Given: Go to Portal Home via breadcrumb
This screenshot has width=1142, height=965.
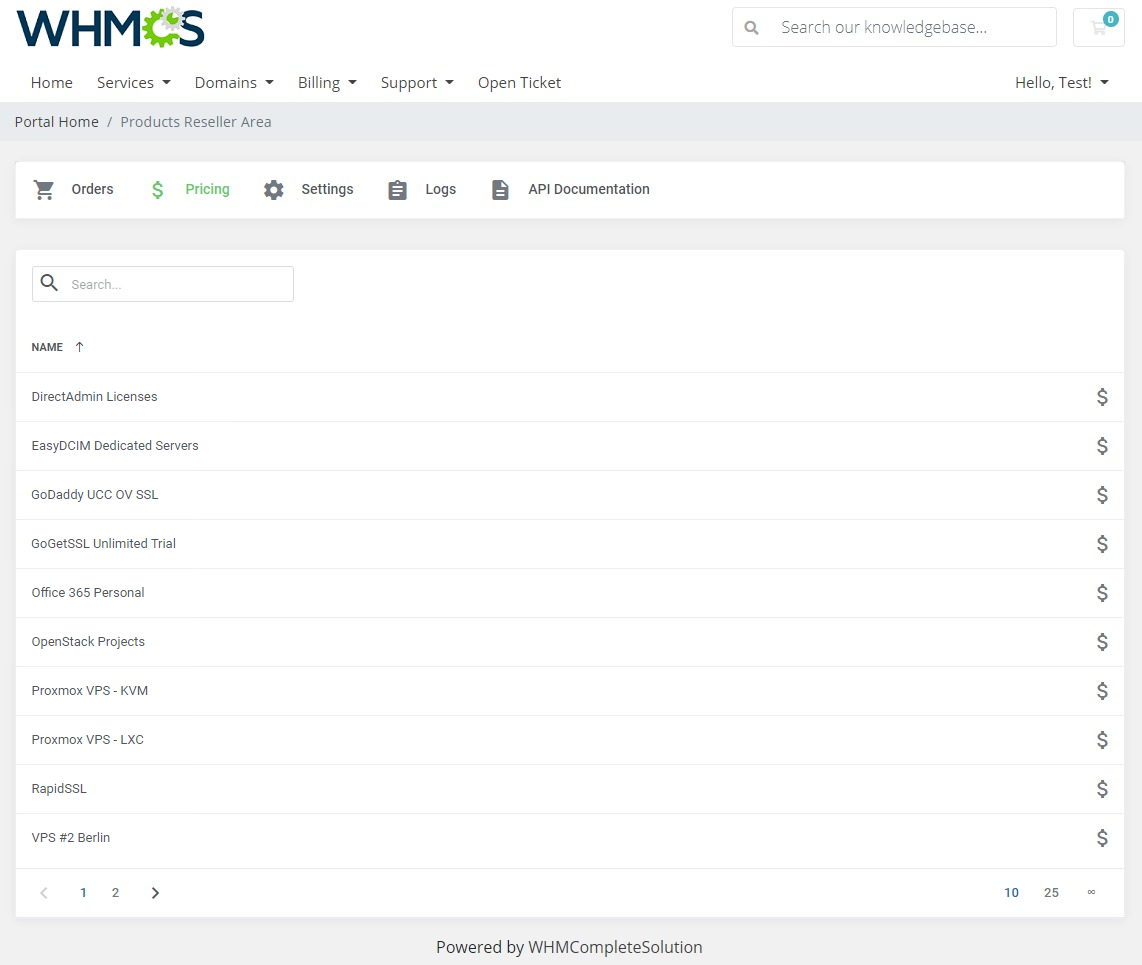Looking at the screenshot, I should pyautogui.click(x=56, y=121).
